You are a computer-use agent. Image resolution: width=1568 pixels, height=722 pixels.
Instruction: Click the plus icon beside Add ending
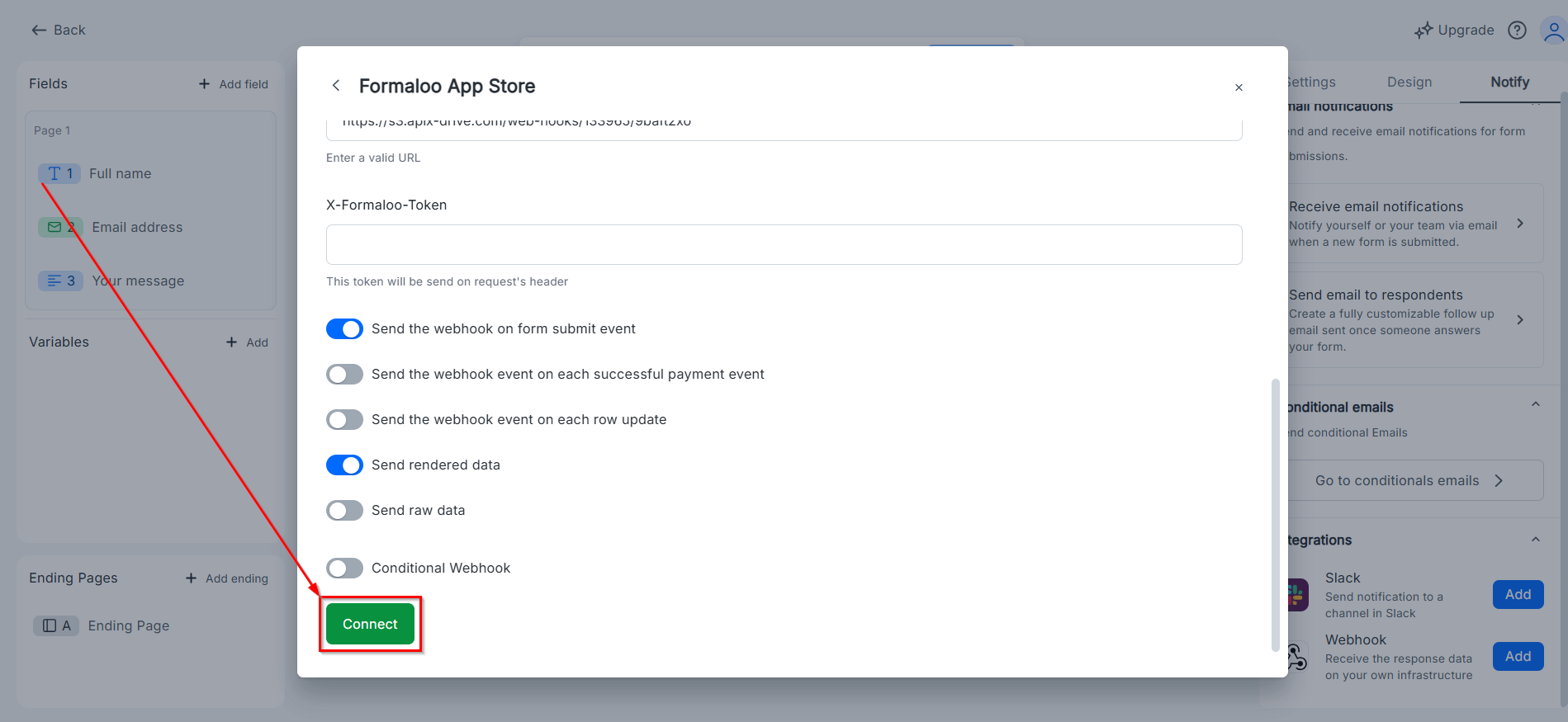click(x=192, y=578)
